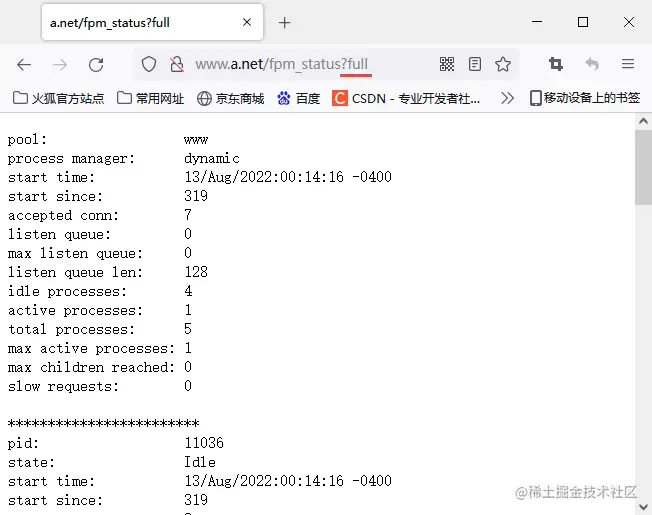The height and width of the screenshot is (515, 652).
Task: Open the Firefox hamburger menu
Action: pos(628,64)
